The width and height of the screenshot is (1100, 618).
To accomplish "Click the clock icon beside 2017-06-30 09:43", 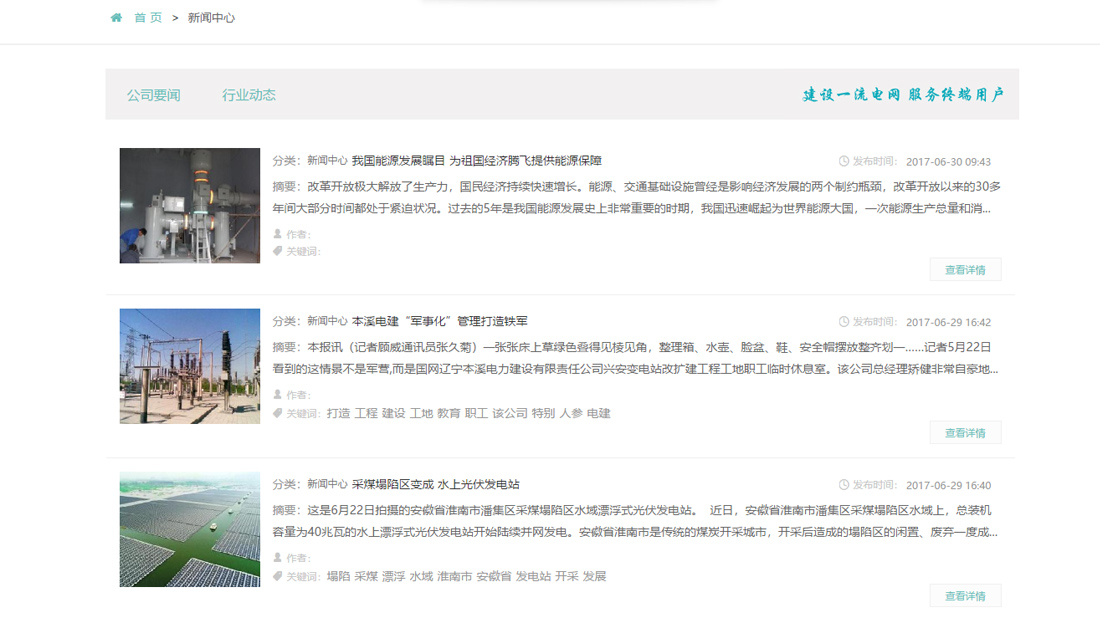I will (x=844, y=161).
